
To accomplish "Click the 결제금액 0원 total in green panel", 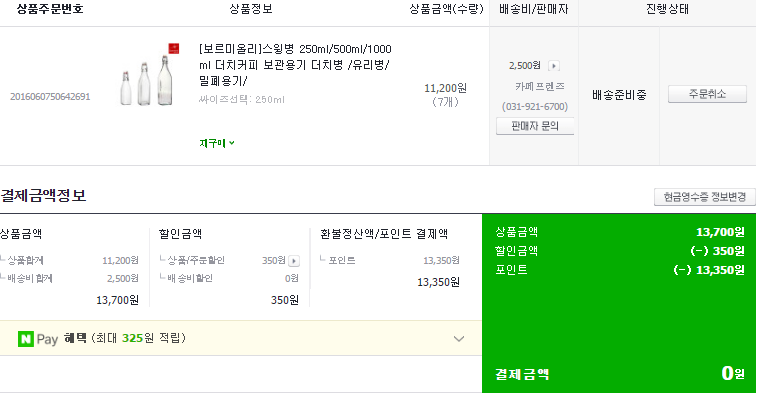I will pyautogui.click(x=733, y=374).
